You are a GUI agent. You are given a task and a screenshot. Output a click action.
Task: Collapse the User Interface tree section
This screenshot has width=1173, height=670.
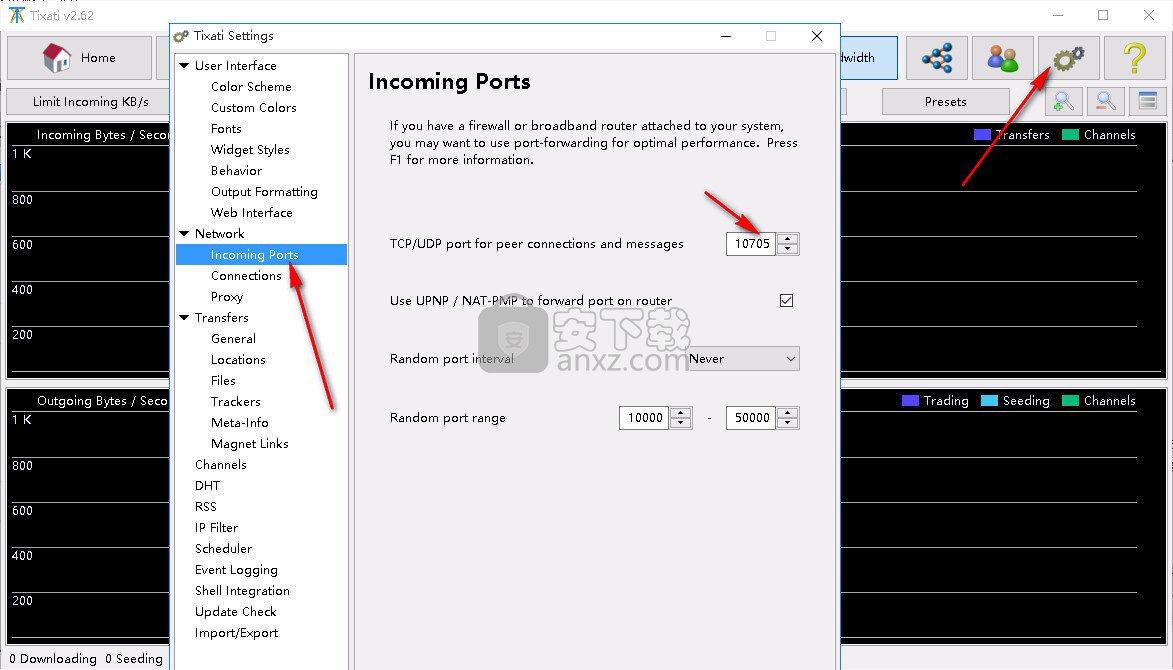click(x=184, y=66)
